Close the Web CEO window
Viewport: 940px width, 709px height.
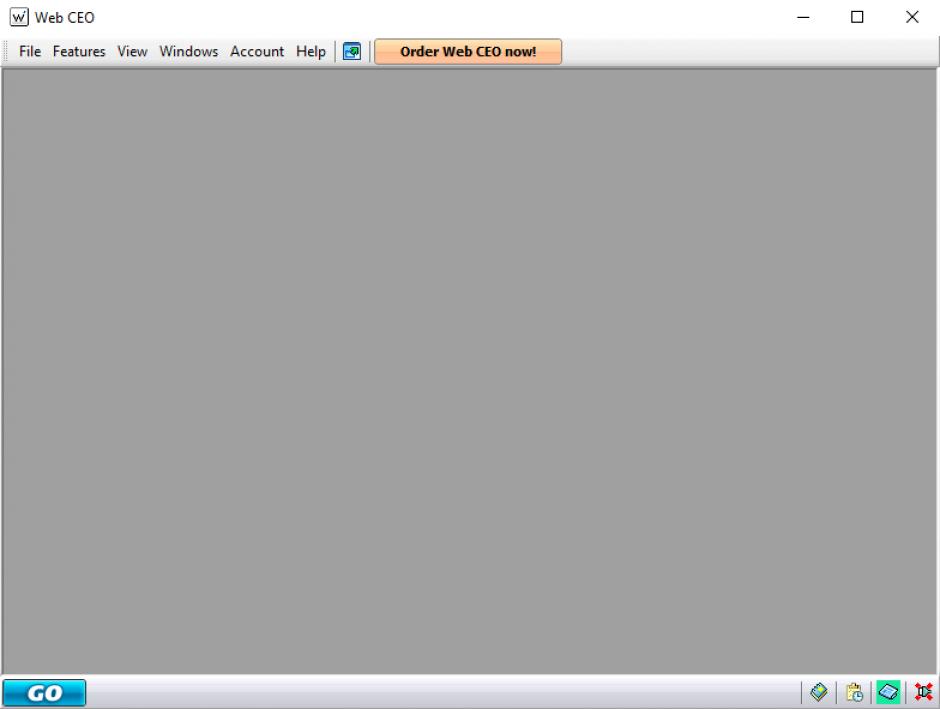click(912, 17)
